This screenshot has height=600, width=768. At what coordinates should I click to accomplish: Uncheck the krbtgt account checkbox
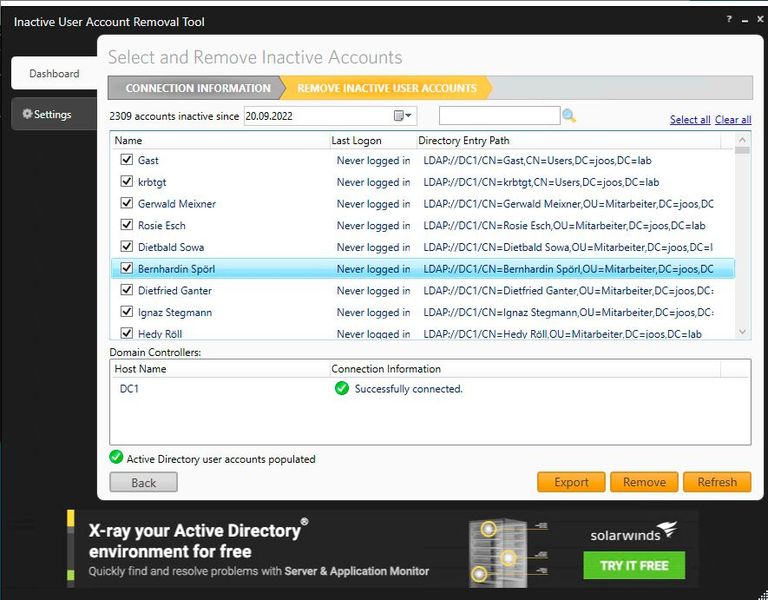(x=126, y=181)
